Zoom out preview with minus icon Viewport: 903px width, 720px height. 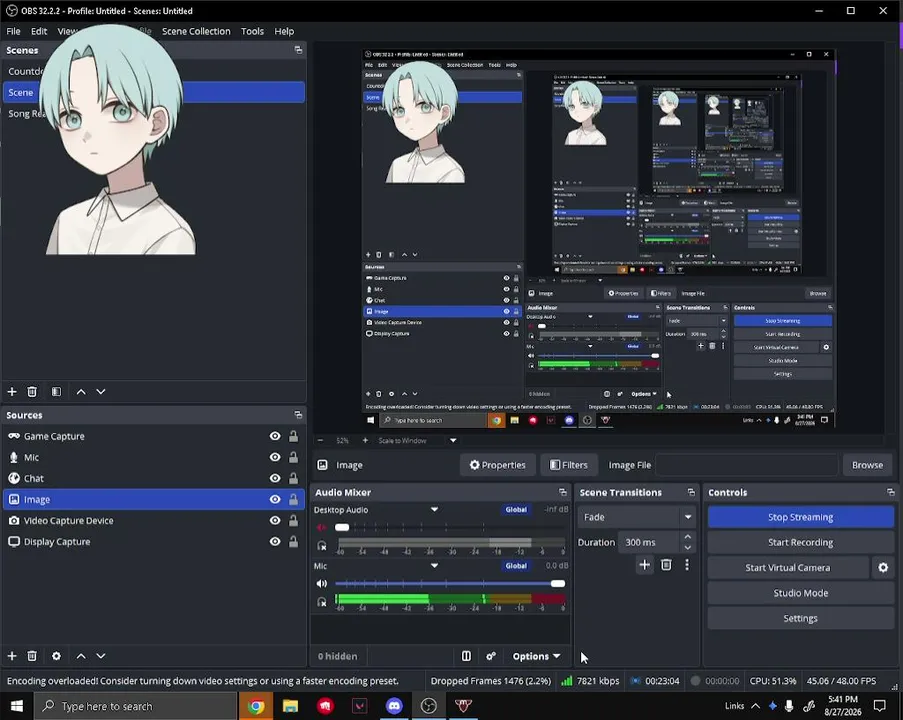tap(321, 441)
